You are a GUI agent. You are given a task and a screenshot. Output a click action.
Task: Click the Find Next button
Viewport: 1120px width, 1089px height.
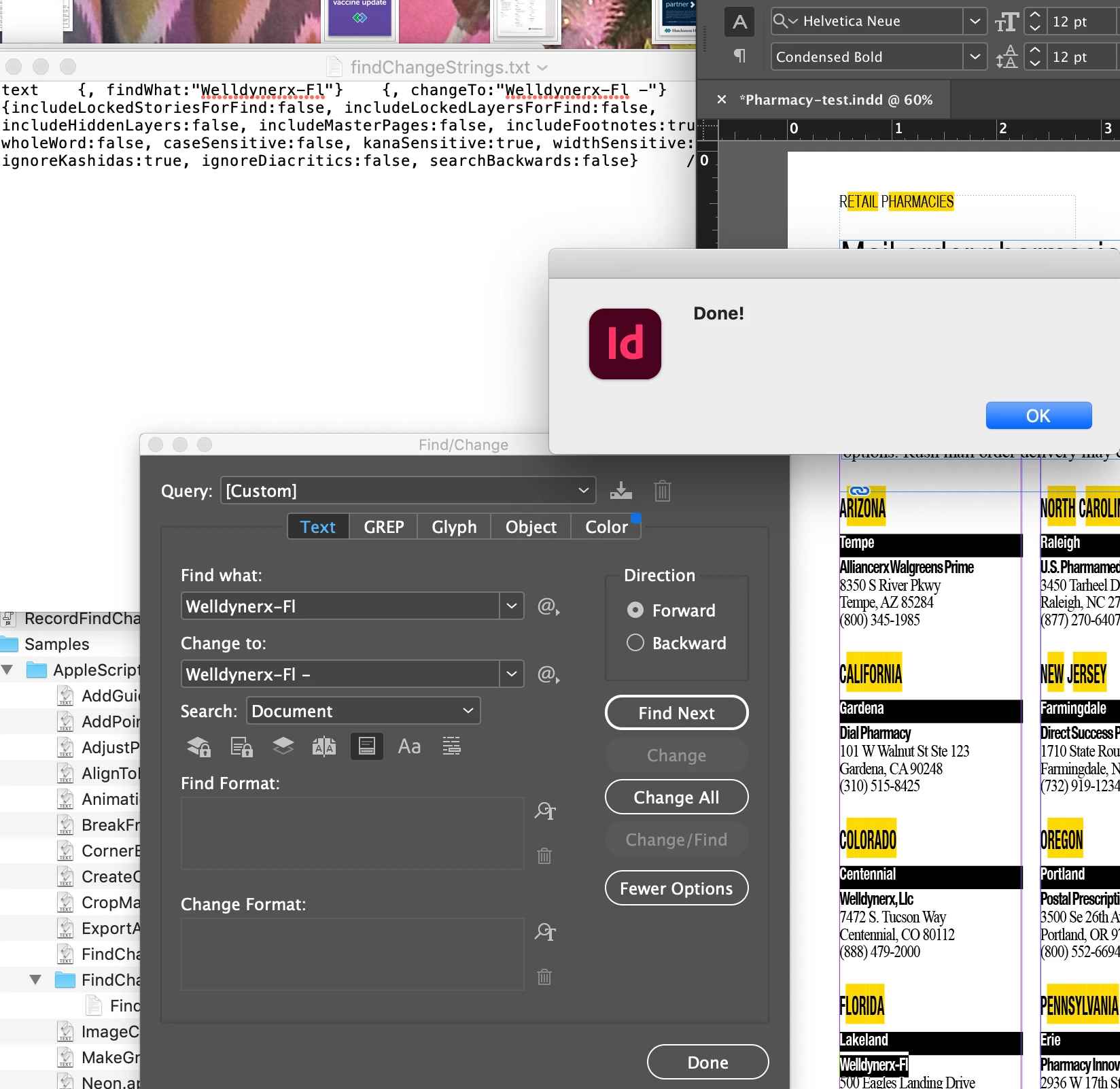676,713
